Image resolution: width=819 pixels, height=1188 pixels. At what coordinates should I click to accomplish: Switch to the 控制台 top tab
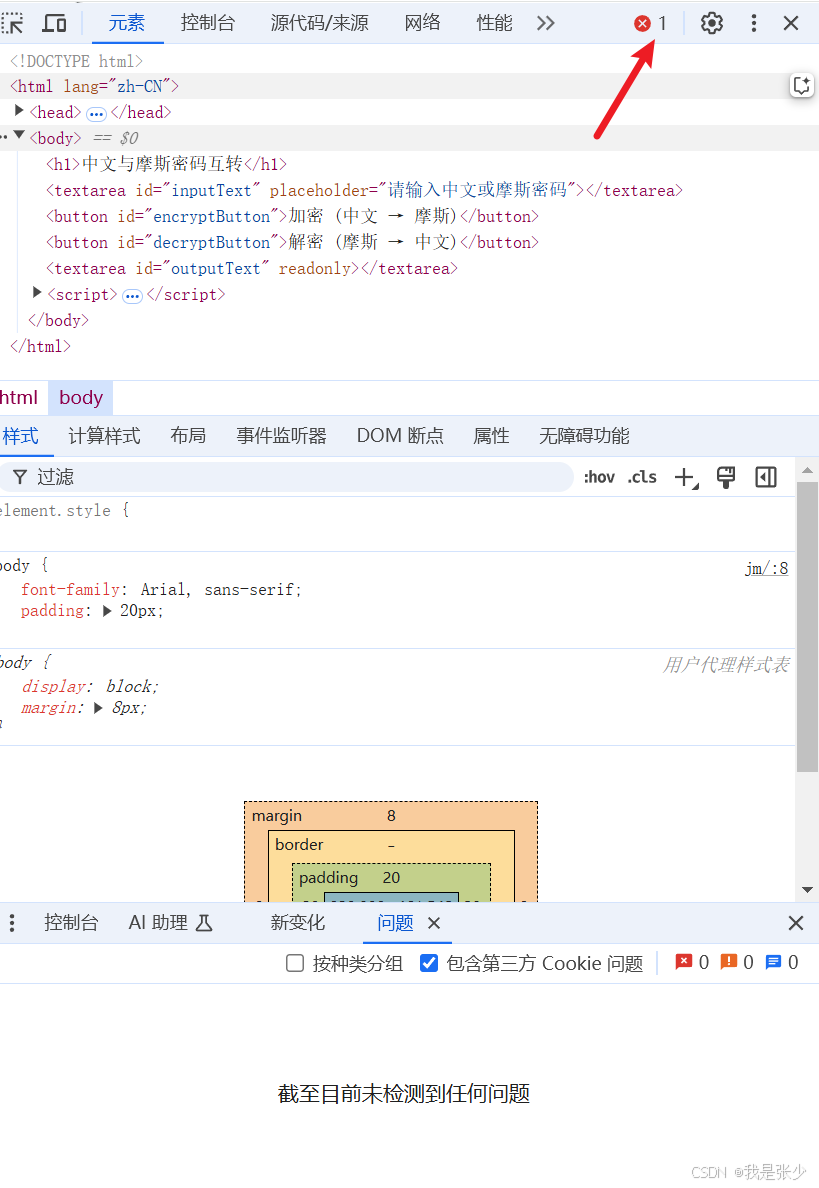[x=208, y=23]
